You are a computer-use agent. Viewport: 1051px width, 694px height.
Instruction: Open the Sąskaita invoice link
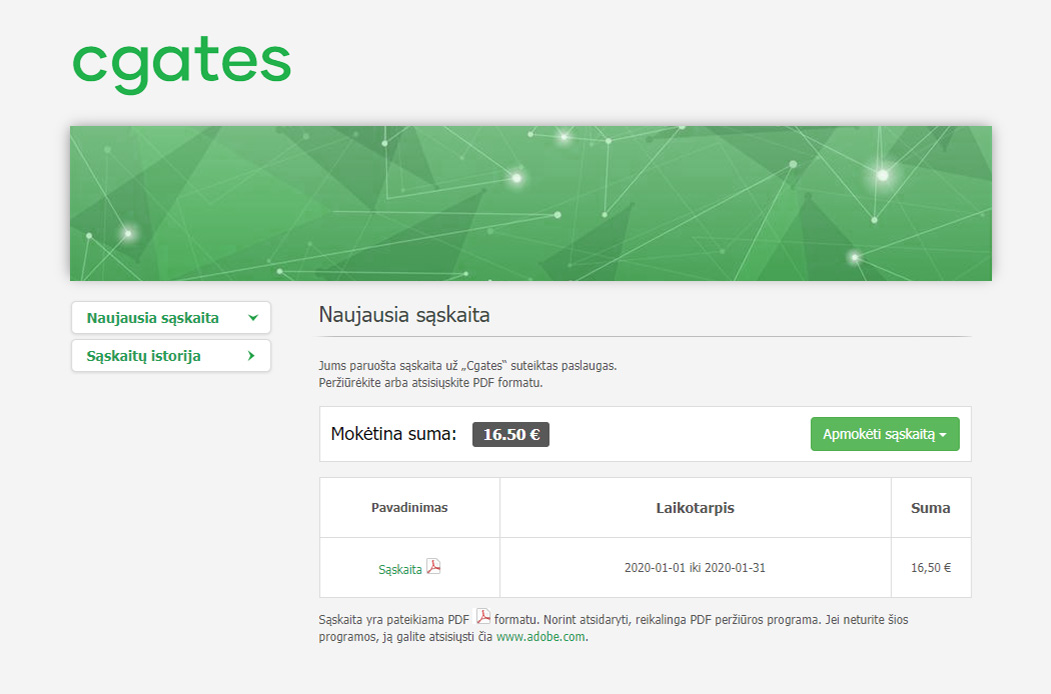pos(400,569)
